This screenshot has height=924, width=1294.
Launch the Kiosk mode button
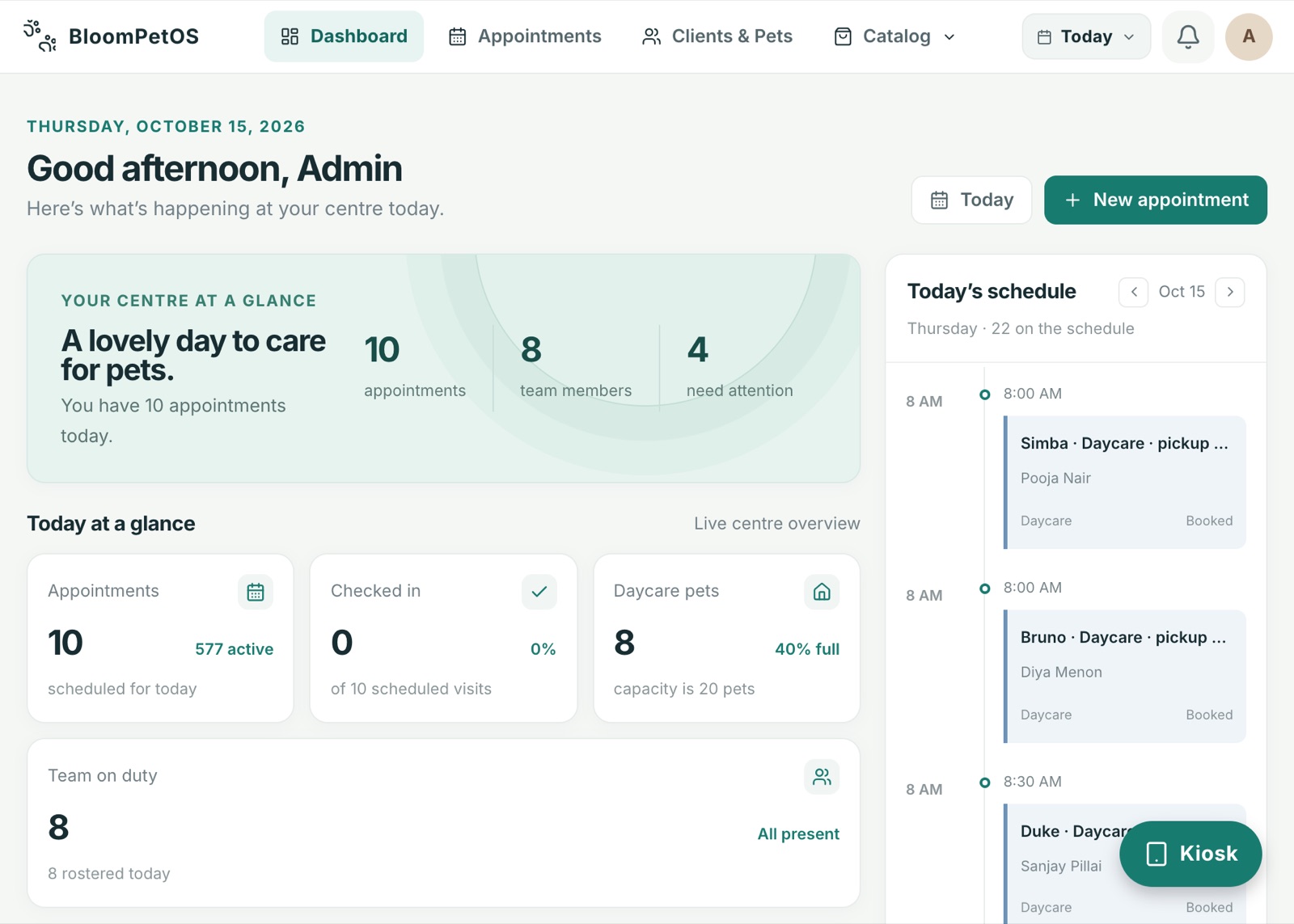pyautogui.click(x=1190, y=854)
